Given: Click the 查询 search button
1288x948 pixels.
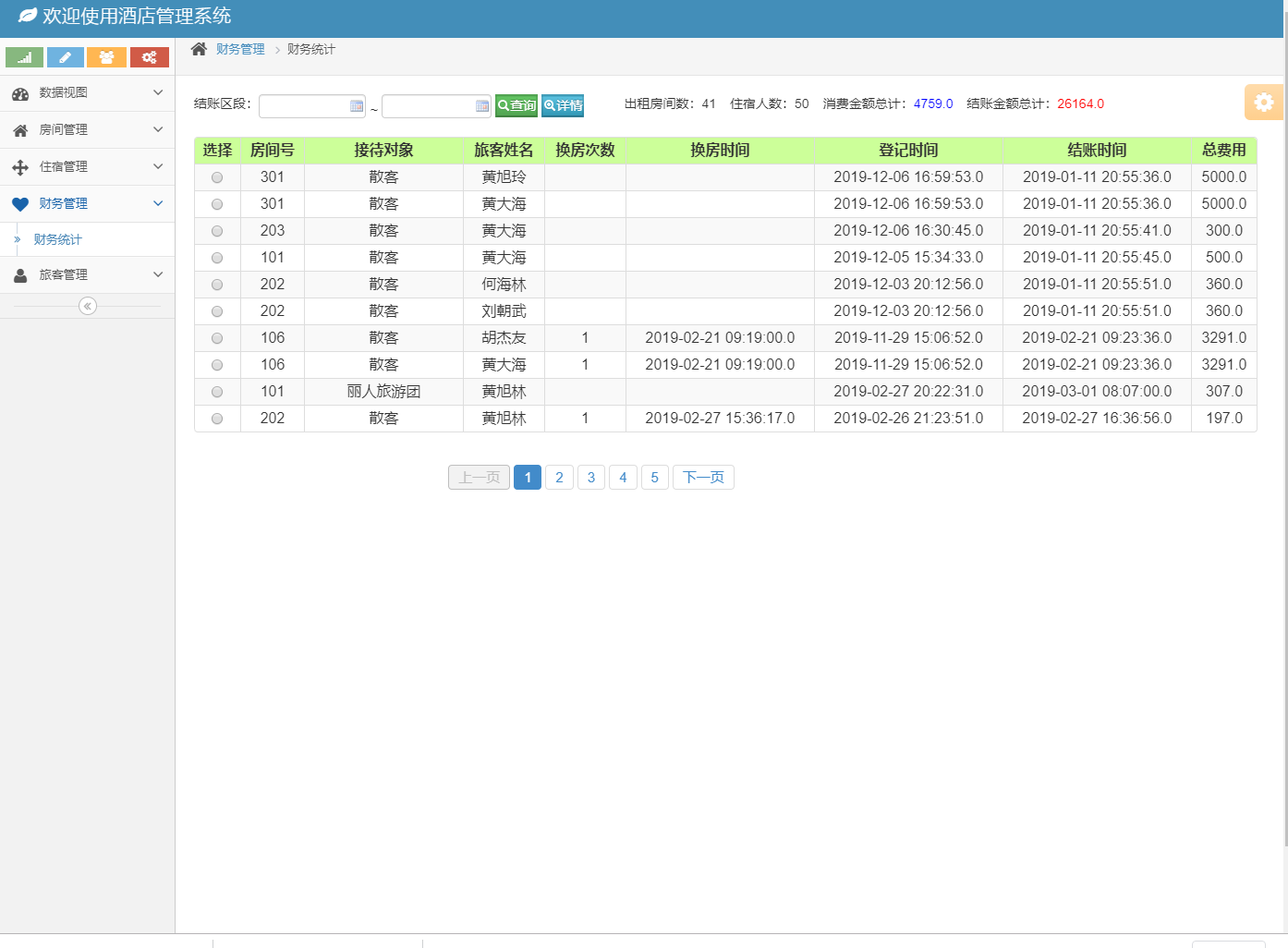Looking at the screenshot, I should (516, 105).
